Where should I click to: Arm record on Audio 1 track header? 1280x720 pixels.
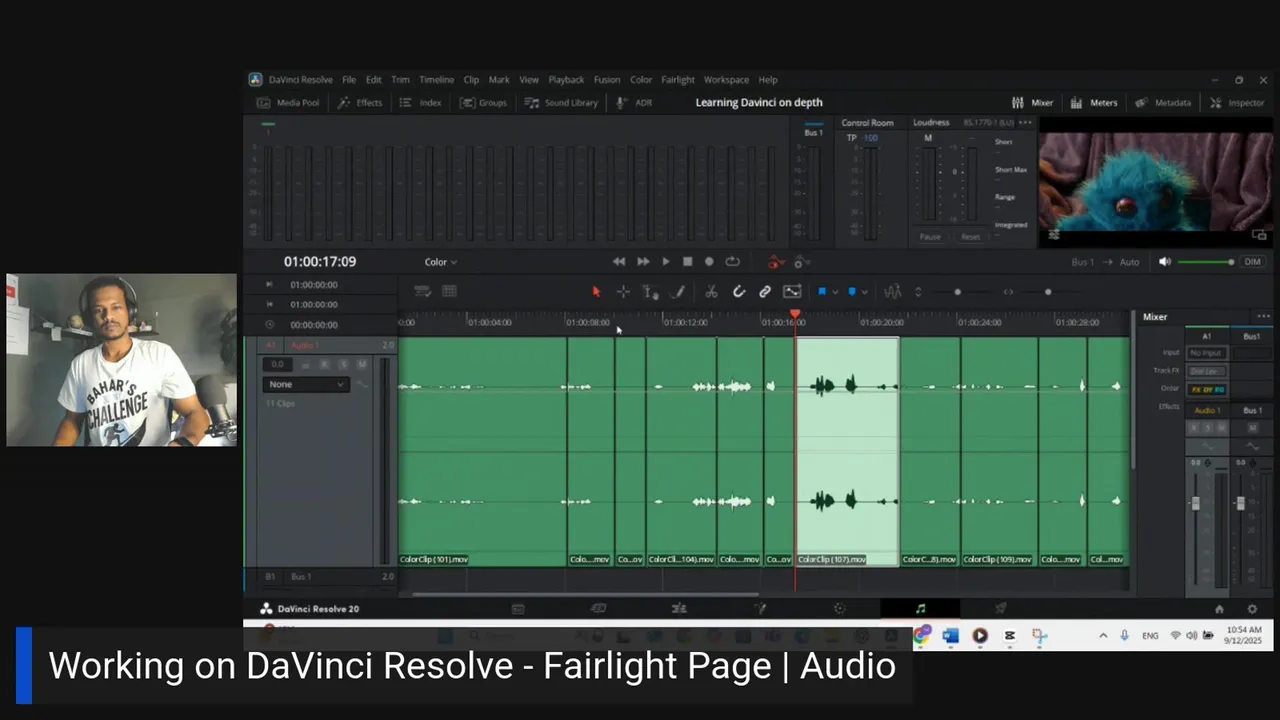coord(324,364)
